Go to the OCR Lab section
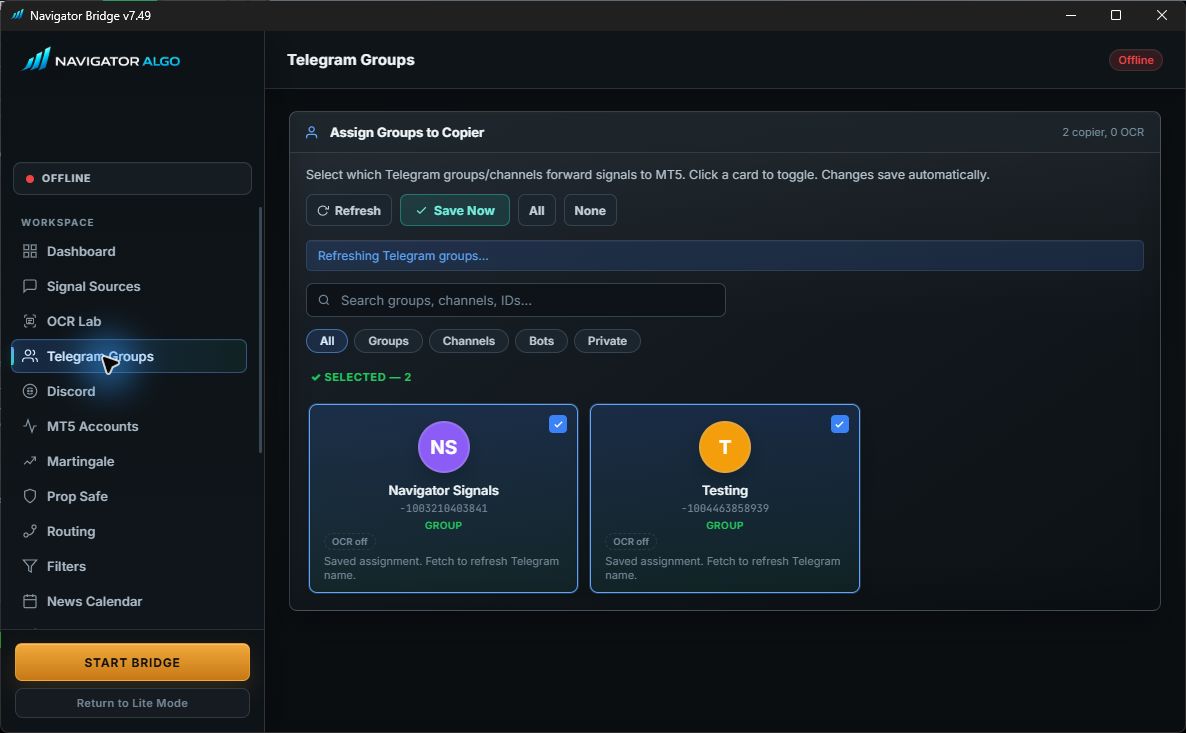 point(129,321)
